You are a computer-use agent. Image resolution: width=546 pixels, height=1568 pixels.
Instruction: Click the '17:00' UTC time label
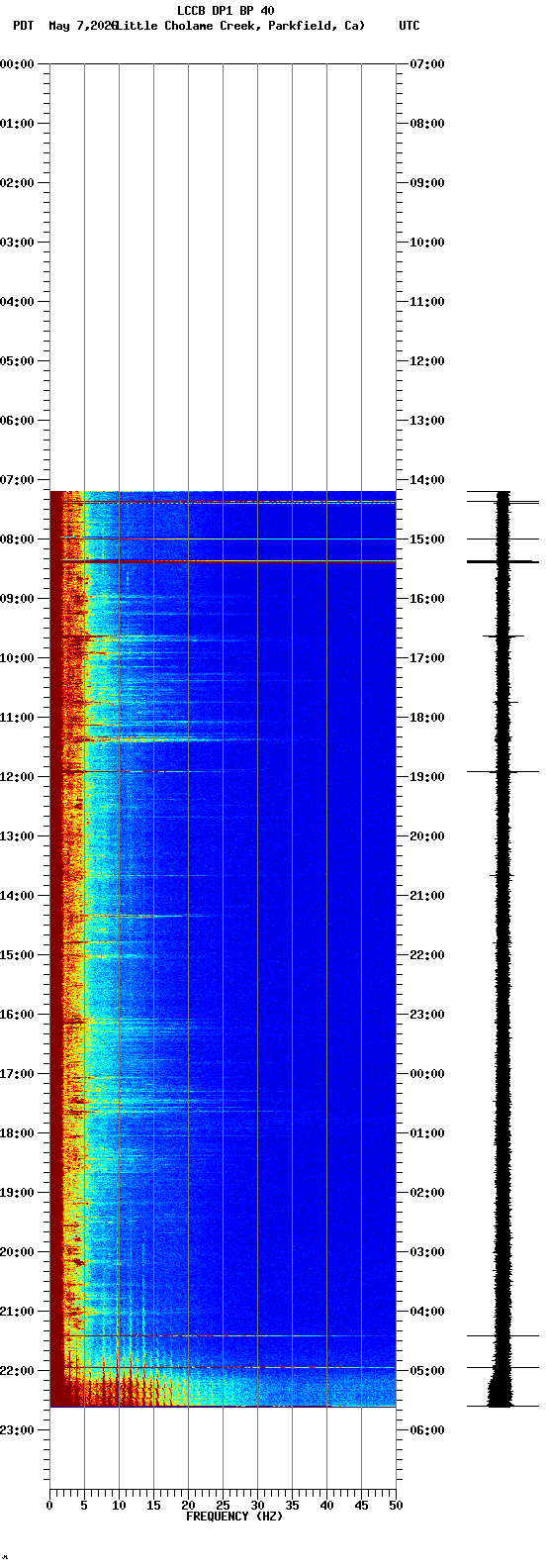pos(427,658)
